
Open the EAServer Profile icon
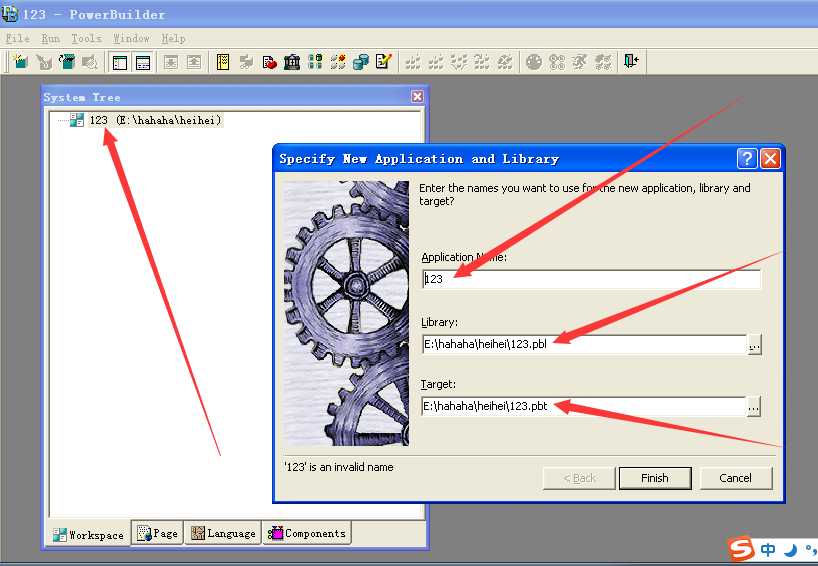click(338, 62)
